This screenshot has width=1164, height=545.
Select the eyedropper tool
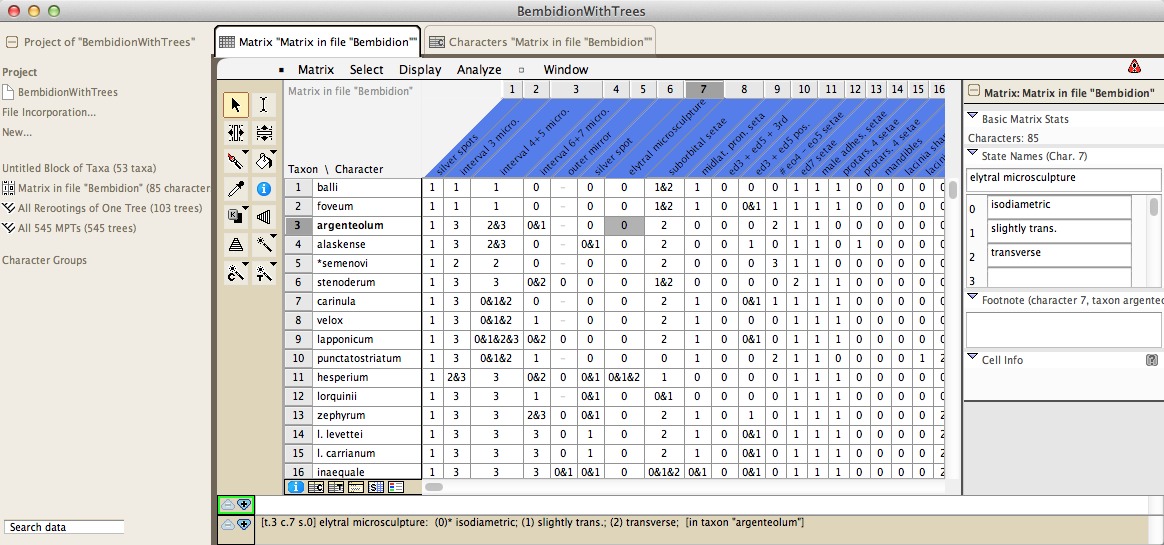pyautogui.click(x=236, y=188)
